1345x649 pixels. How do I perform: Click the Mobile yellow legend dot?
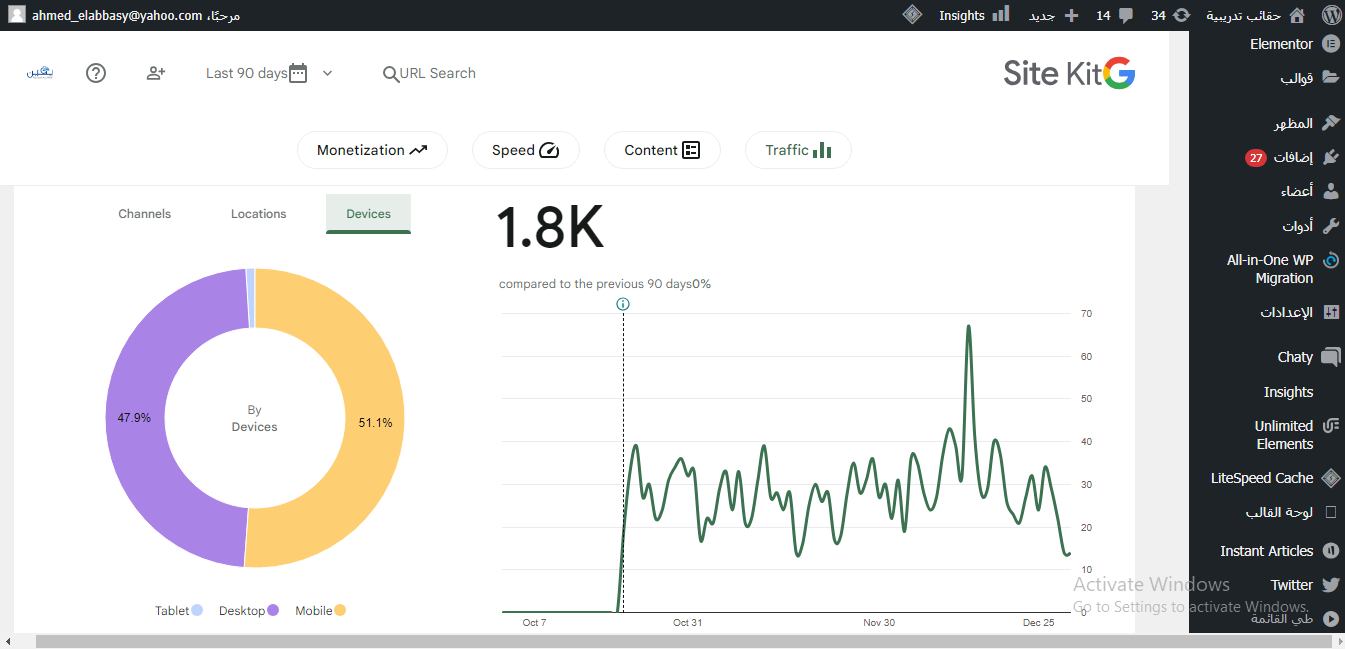340,610
